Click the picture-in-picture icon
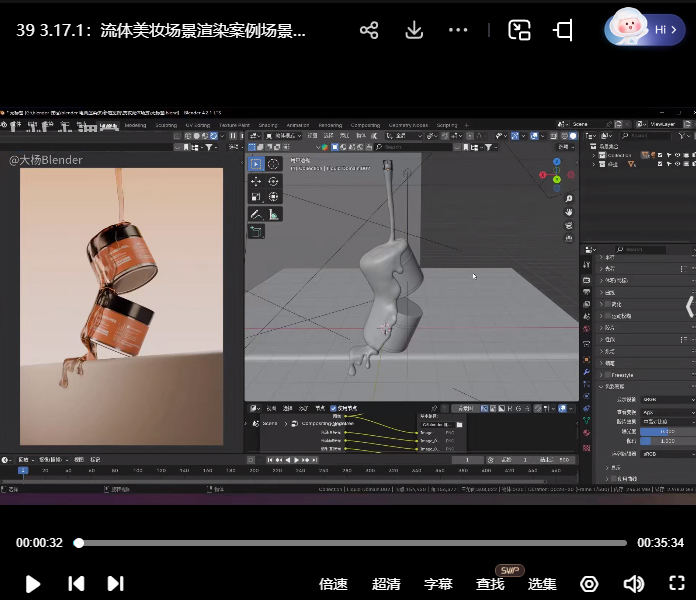696x600 pixels. [x=519, y=30]
